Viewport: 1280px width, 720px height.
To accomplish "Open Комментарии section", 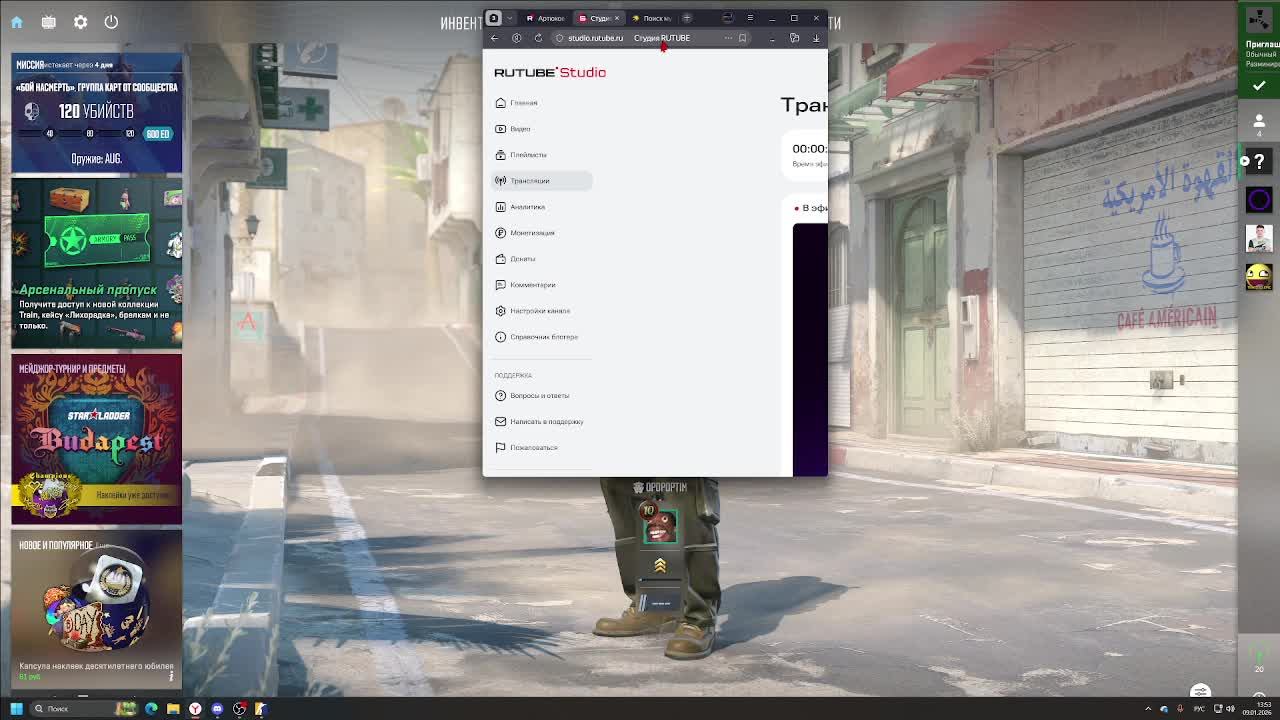I will tap(541, 285).
